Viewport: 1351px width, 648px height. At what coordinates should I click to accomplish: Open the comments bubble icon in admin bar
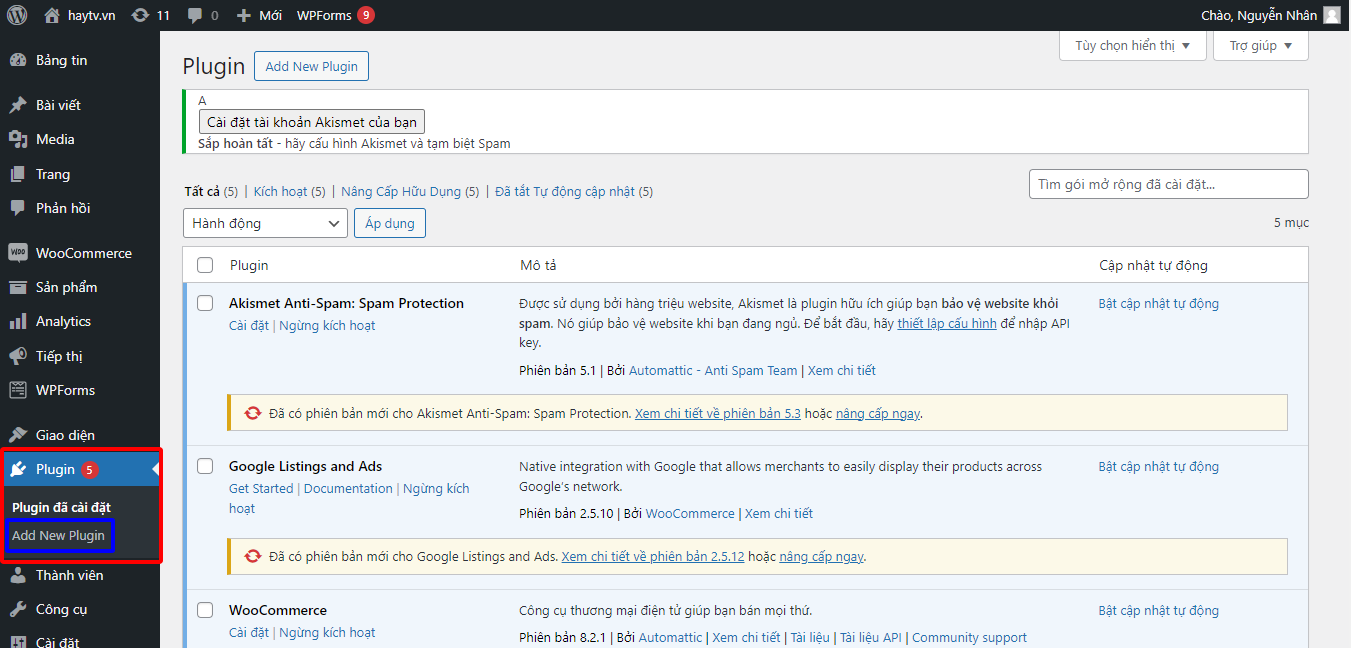[x=195, y=16]
